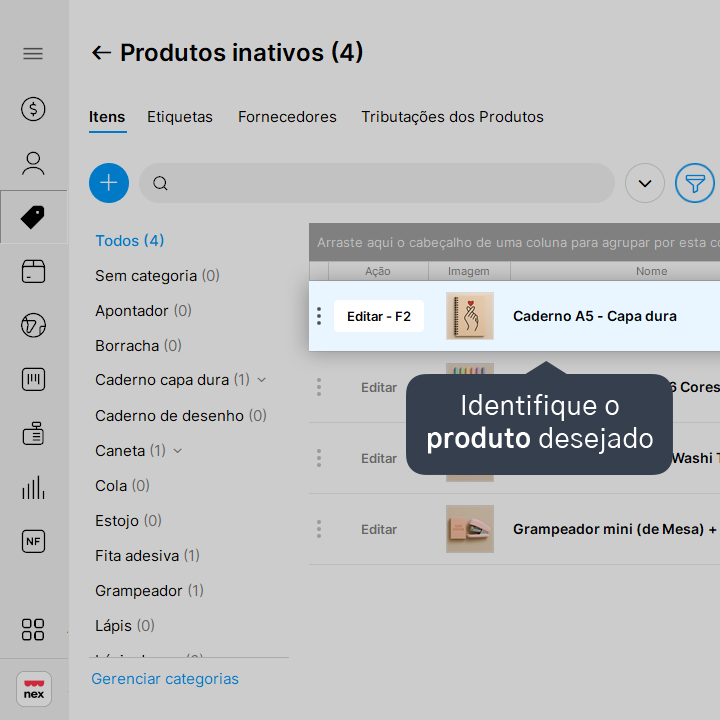Open the reports bar-chart sidebar icon
The height and width of the screenshot is (720, 720).
33,488
